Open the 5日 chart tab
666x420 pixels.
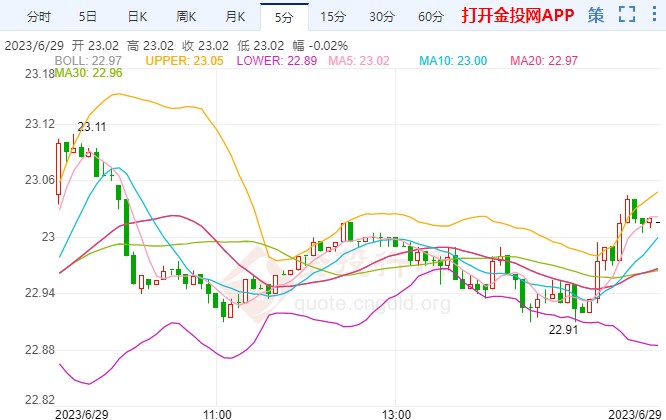pos(88,17)
